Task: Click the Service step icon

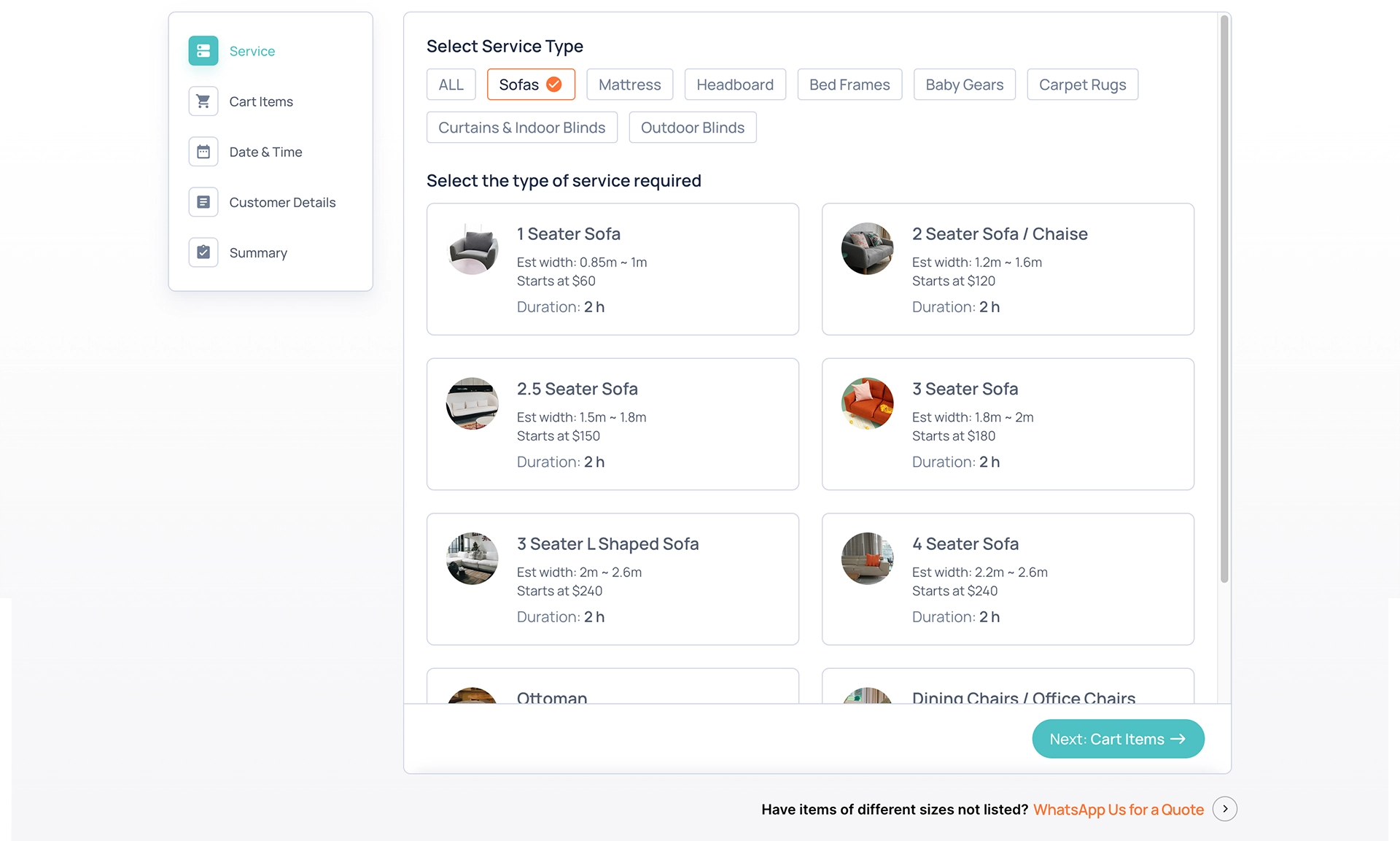Action: point(203,51)
